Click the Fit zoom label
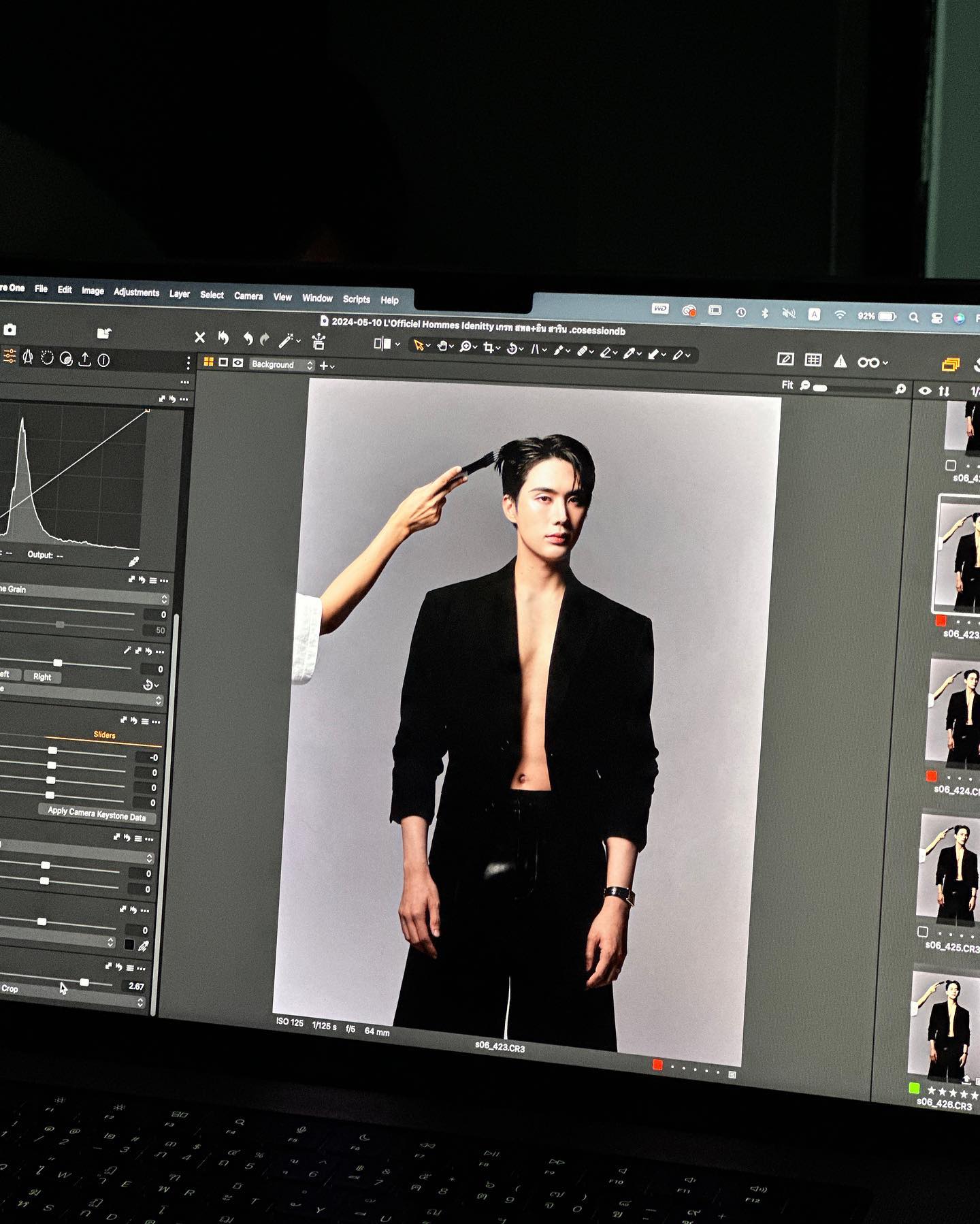This screenshot has width=980, height=1224. (x=787, y=385)
